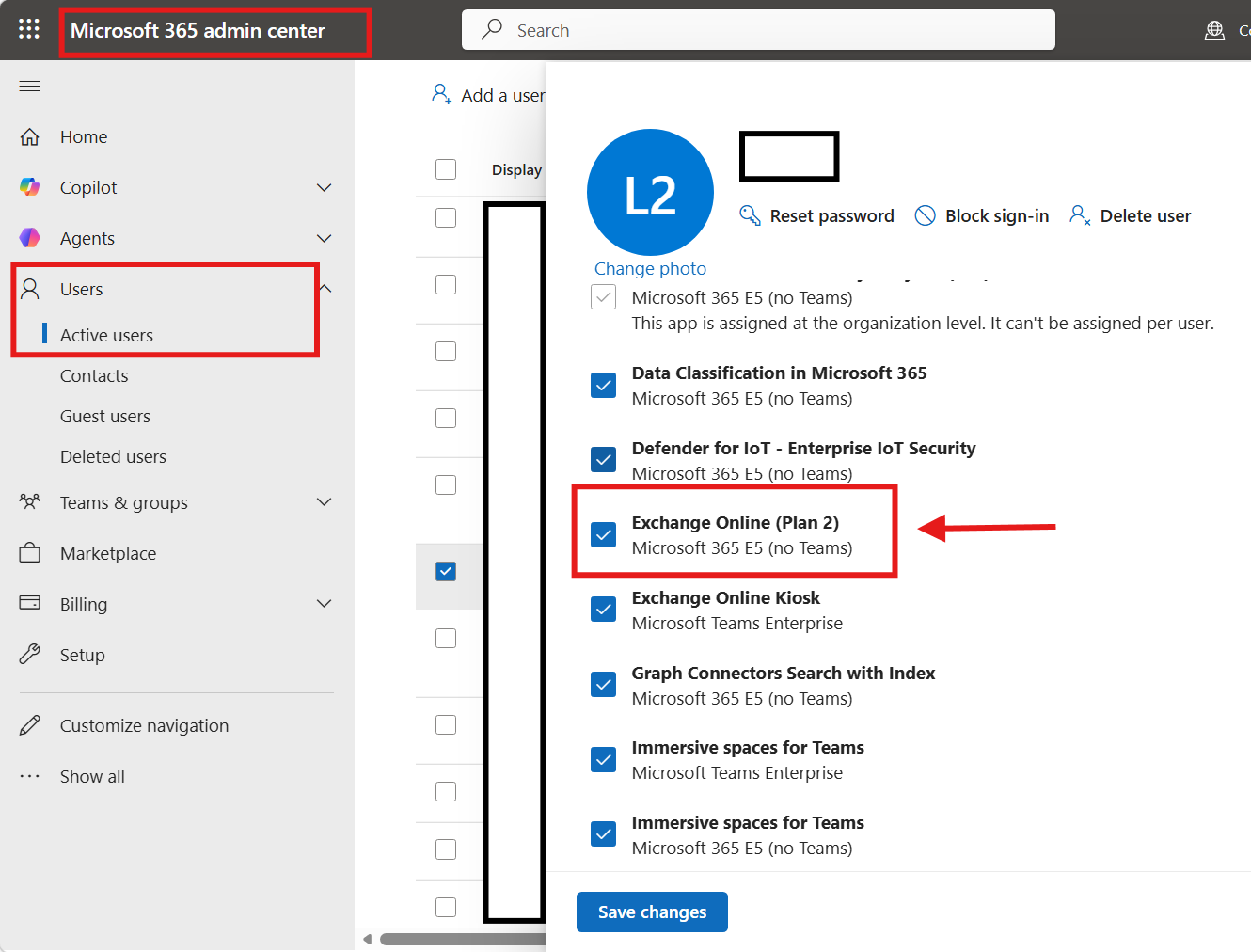Click the Marketplace bag icon

coord(30,553)
